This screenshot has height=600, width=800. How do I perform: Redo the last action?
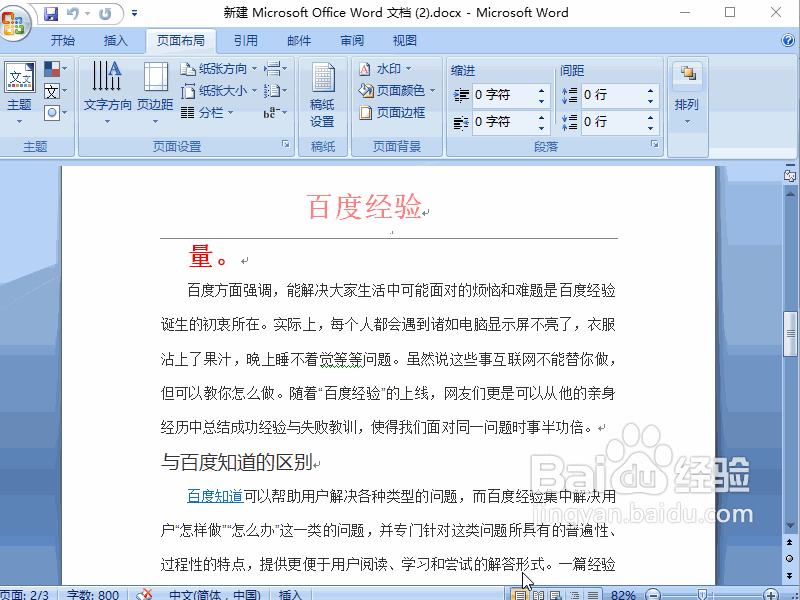(x=105, y=13)
